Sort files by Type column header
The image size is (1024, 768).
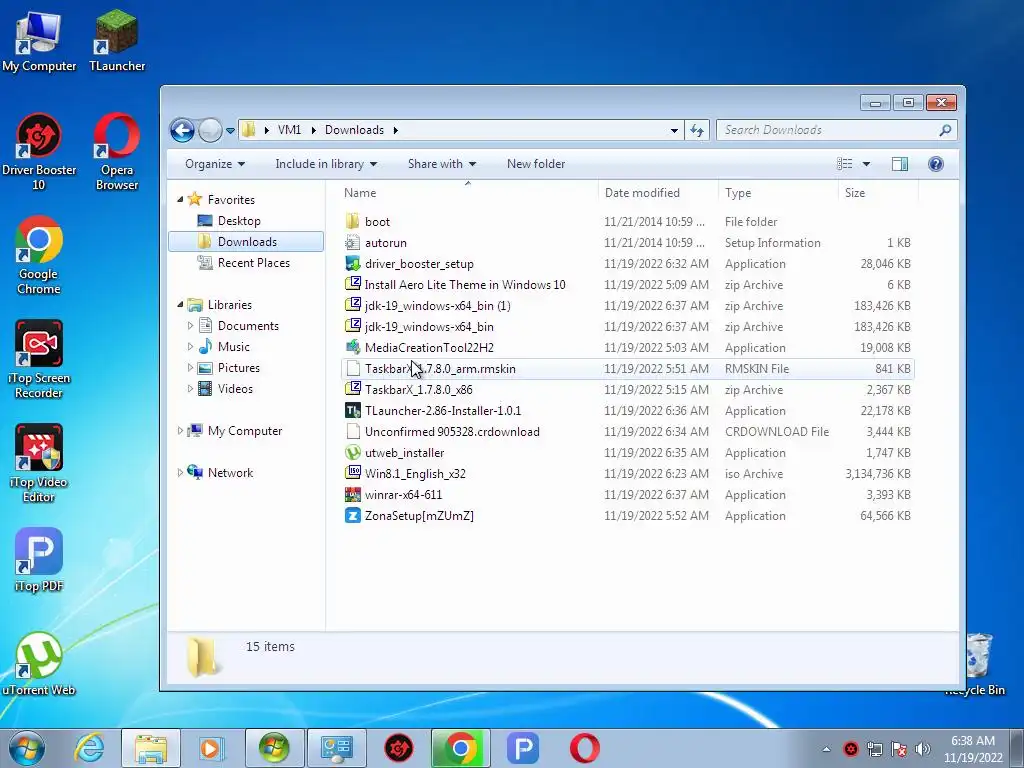[777, 193]
